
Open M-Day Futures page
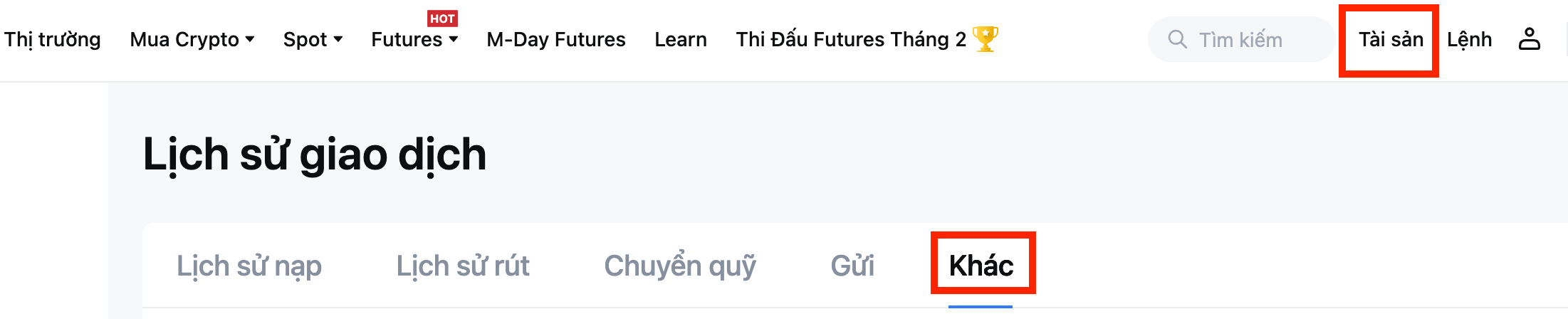coord(556,40)
